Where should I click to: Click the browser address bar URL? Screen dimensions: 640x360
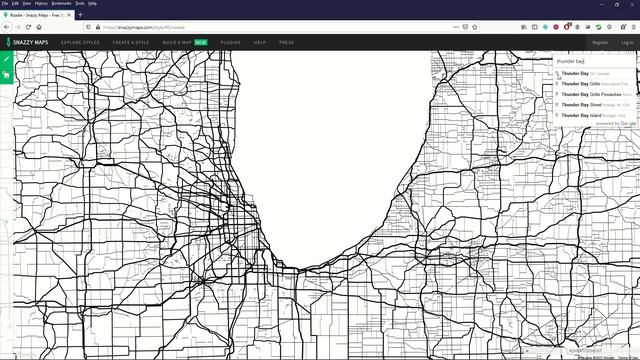144,27
